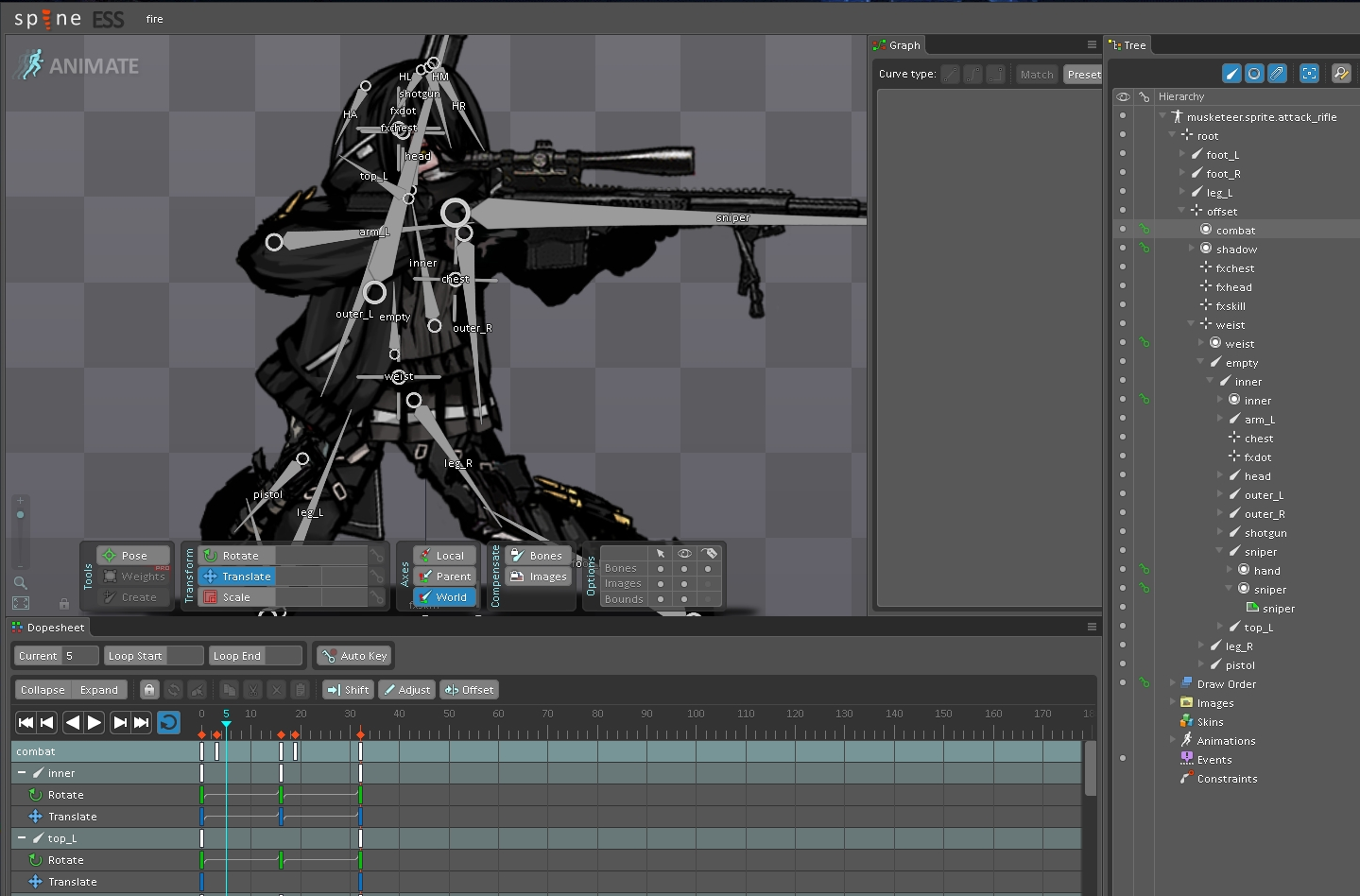Click the key icon beside Scale transform
This screenshot has height=896, width=1360.
pyautogui.click(x=377, y=597)
